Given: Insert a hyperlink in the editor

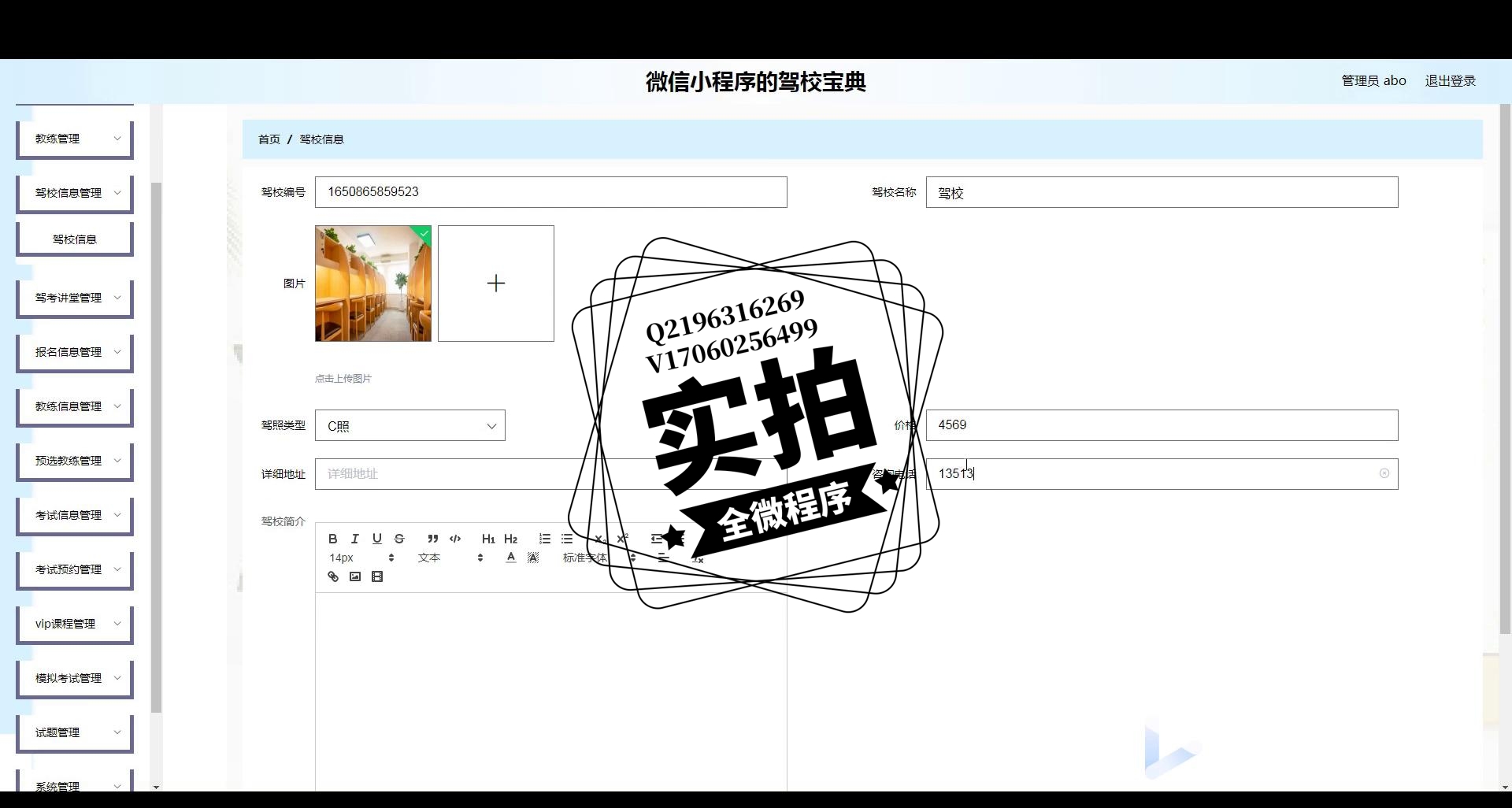Looking at the screenshot, I should [333, 576].
